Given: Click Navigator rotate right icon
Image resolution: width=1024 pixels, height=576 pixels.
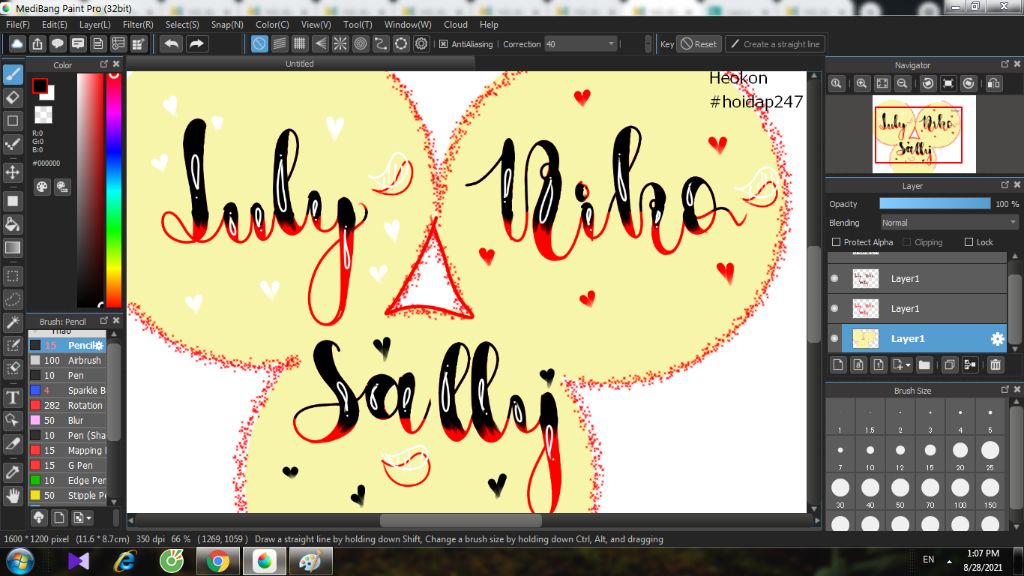Looking at the screenshot, I should pos(968,84).
